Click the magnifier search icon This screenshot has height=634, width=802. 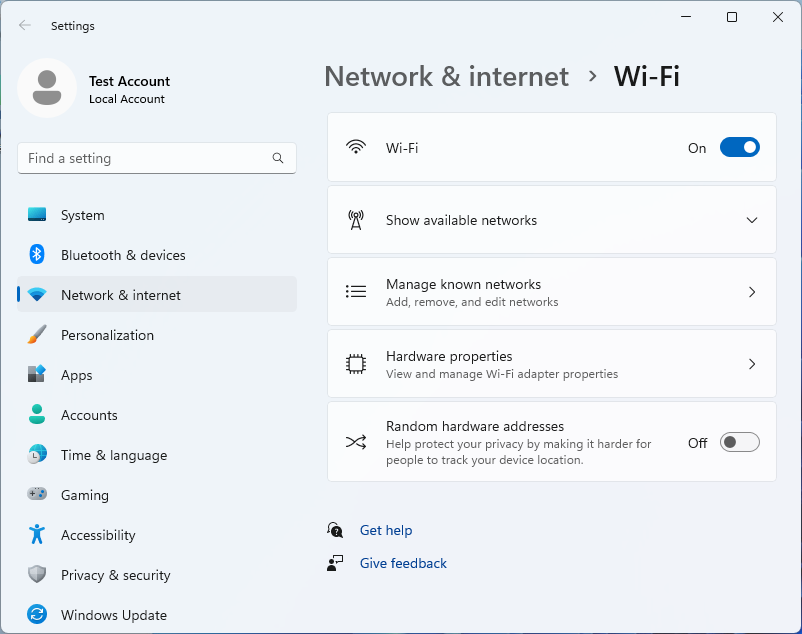[x=278, y=158]
